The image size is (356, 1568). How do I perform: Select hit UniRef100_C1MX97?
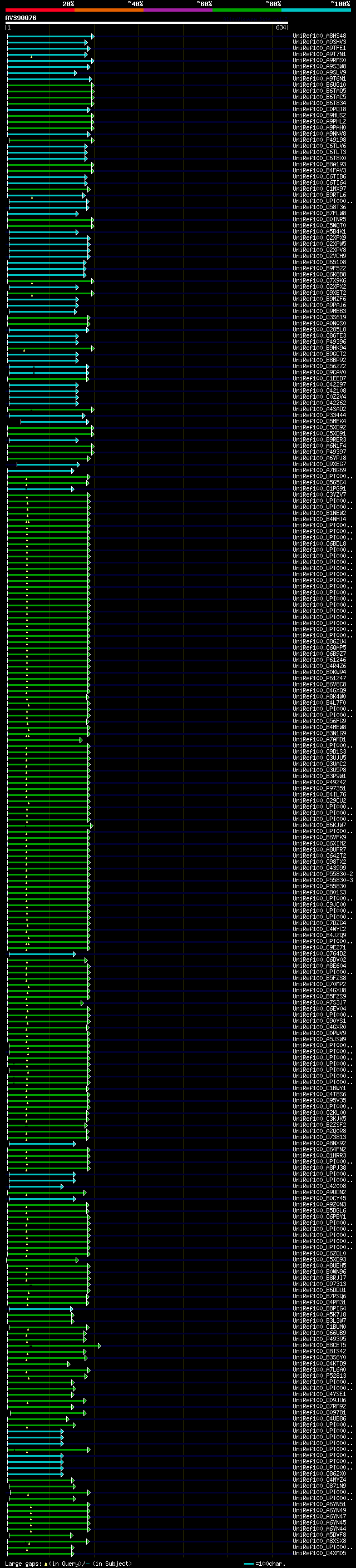coord(319,189)
